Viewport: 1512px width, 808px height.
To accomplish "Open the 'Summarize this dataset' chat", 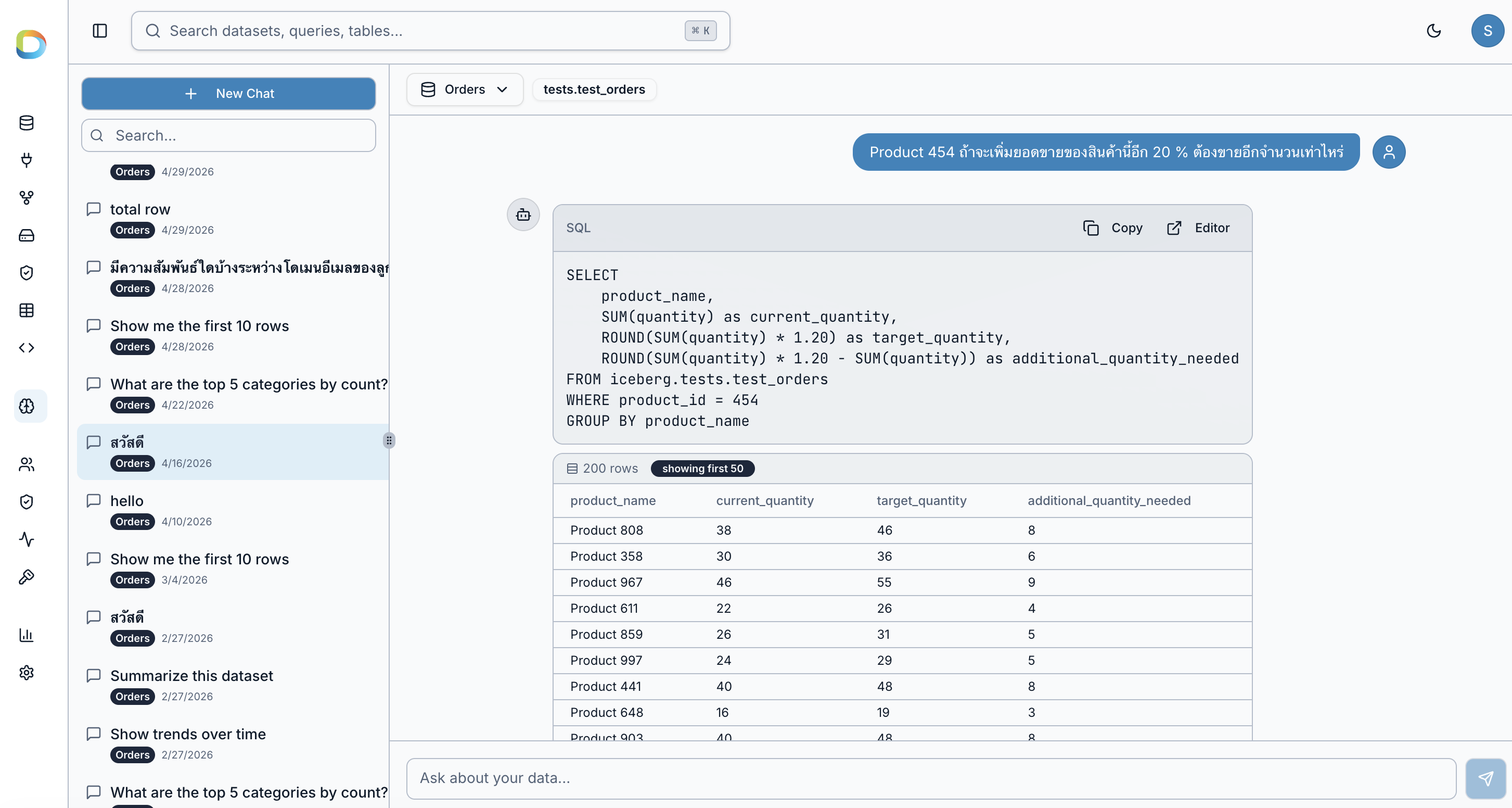I will 233,685.
